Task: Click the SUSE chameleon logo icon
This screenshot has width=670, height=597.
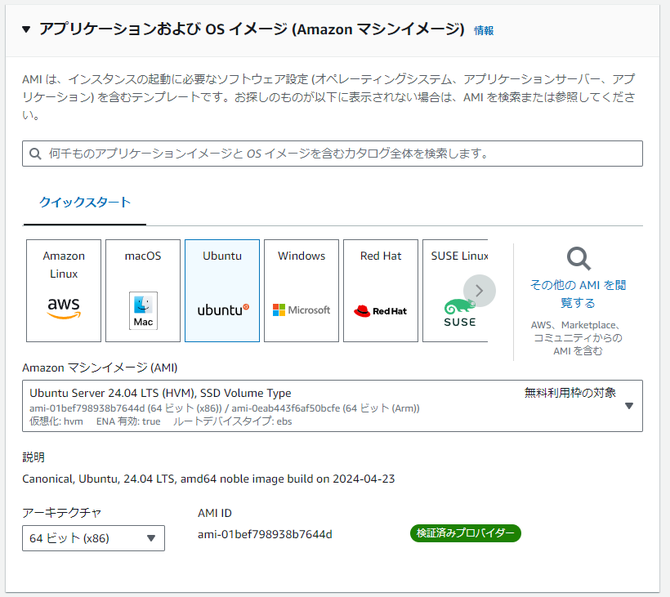Action: coord(460,313)
